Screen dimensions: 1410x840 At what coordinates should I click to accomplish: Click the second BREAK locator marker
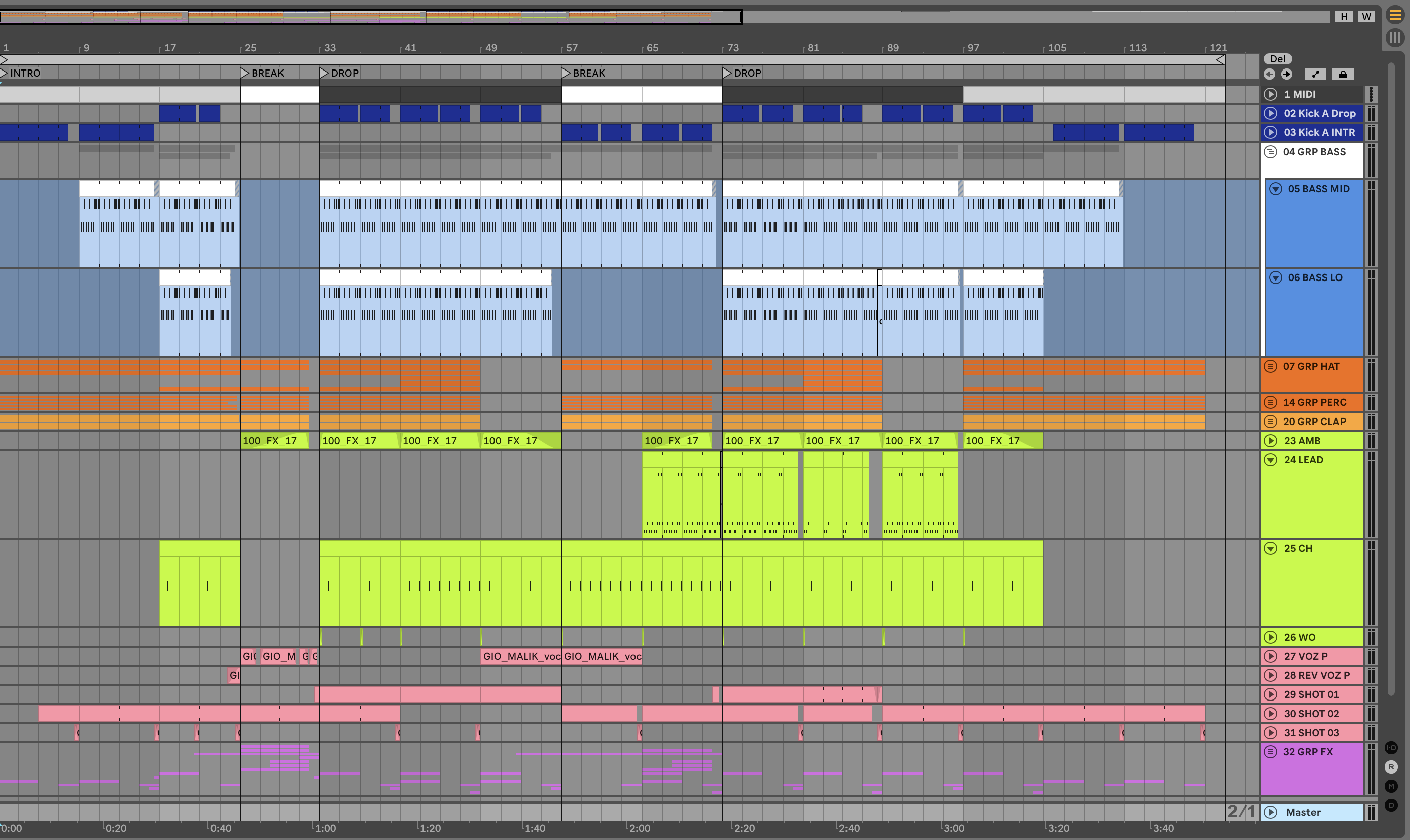click(566, 73)
